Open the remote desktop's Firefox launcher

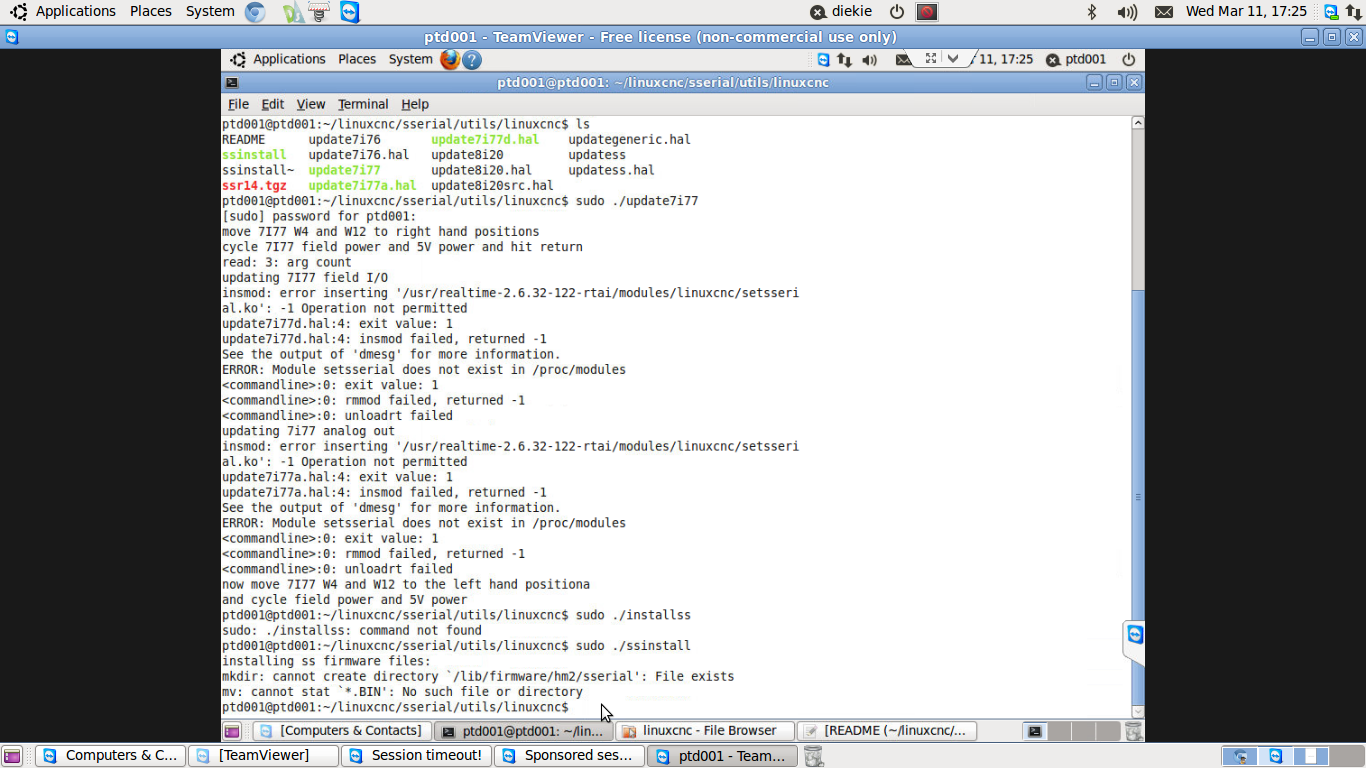450,60
